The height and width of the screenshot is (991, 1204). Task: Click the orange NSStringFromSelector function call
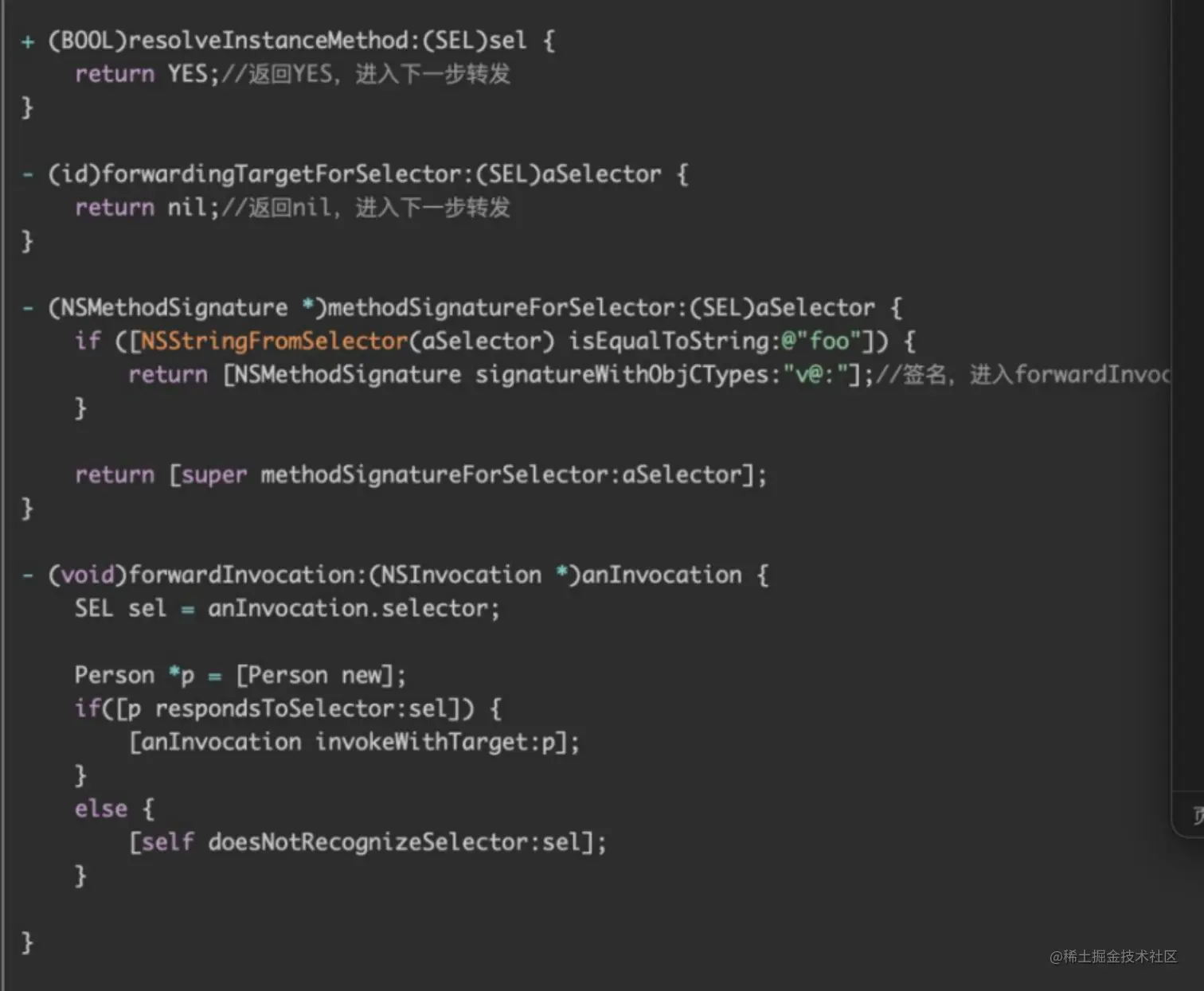click(275, 341)
